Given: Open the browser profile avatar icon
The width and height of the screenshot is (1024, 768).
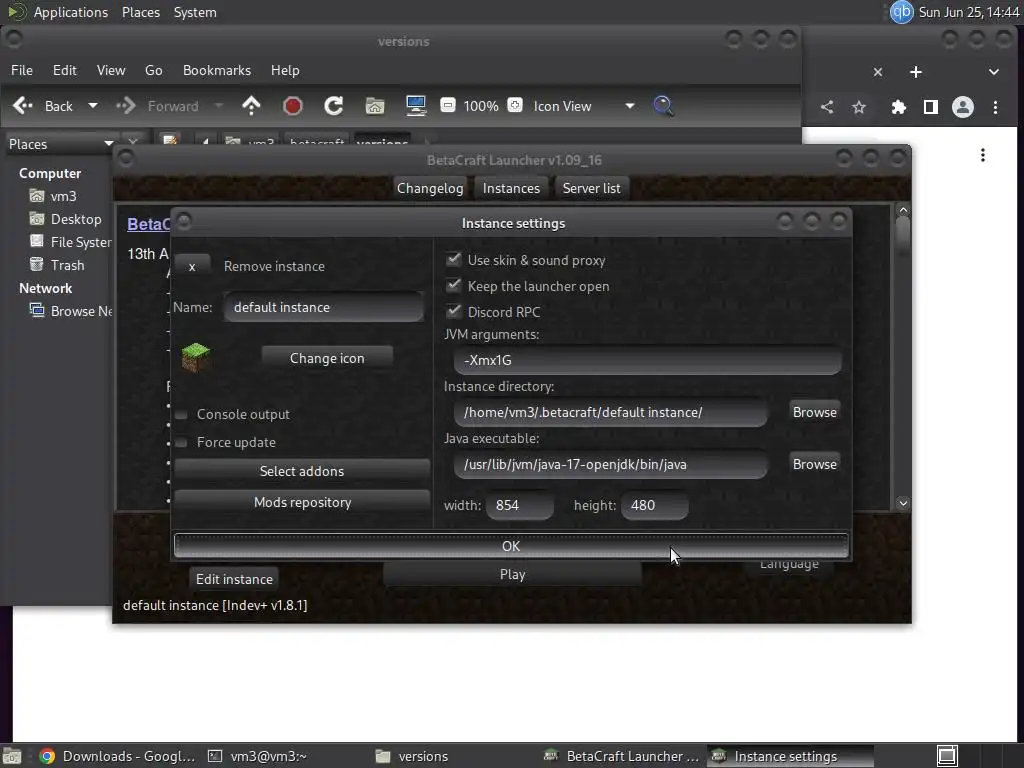Looking at the screenshot, I should pos(963,107).
